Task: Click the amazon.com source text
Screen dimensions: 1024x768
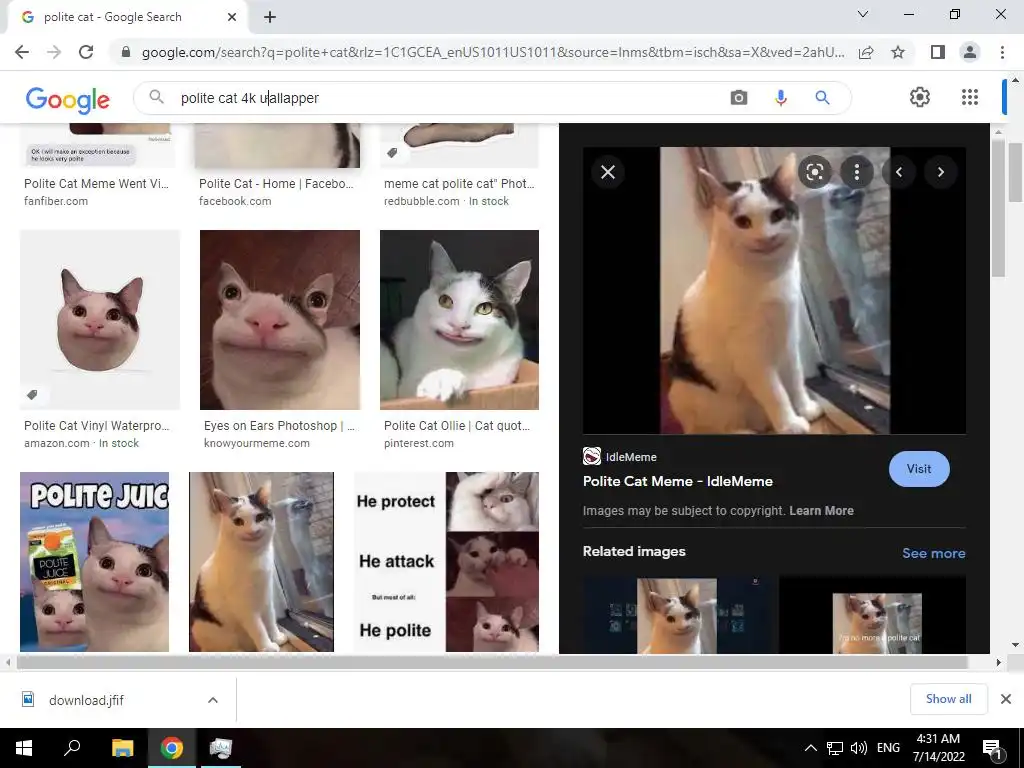Action: click(x=57, y=443)
